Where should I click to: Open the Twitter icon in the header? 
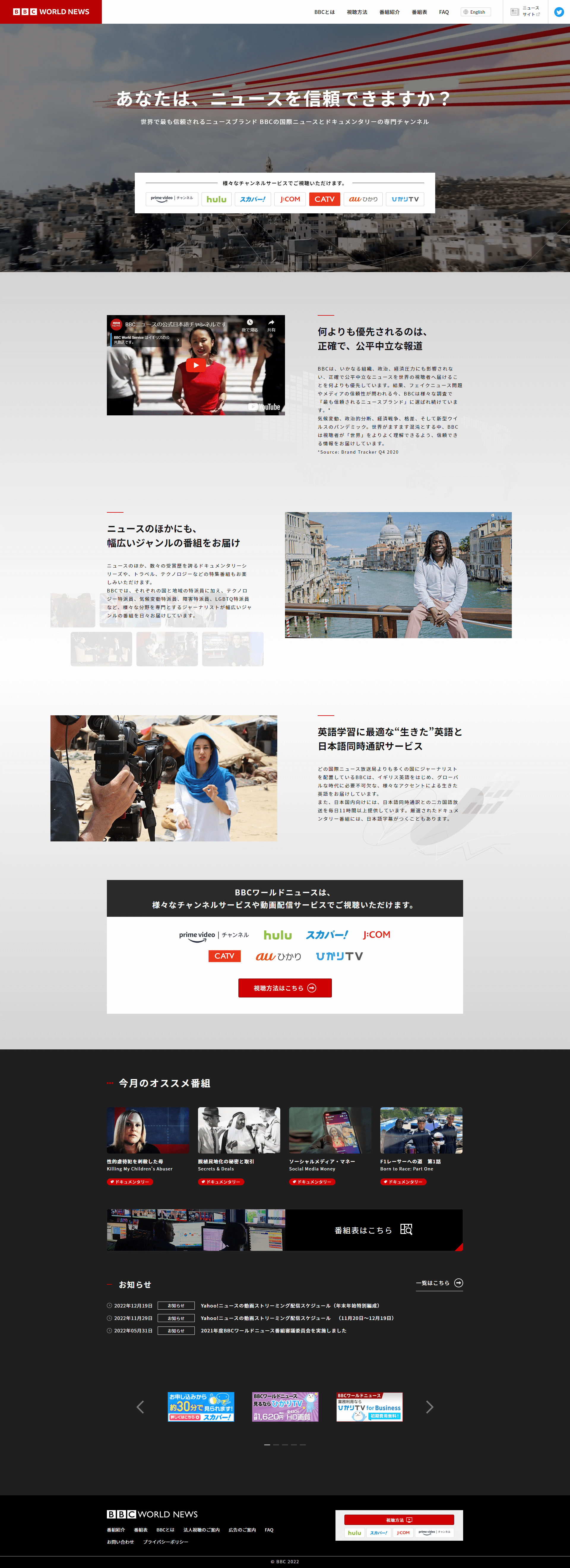(558, 12)
